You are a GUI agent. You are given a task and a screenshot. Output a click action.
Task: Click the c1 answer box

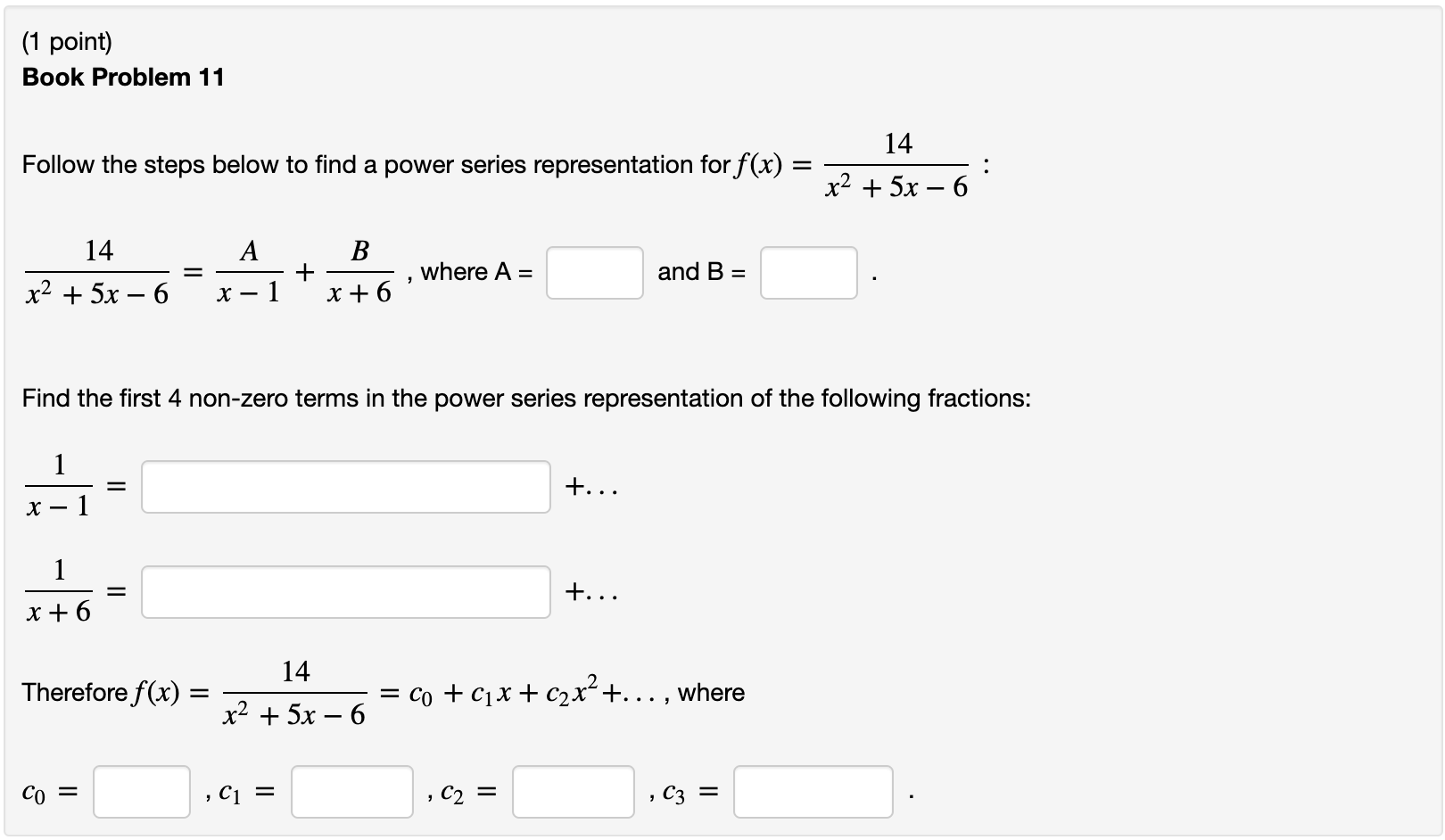(350, 789)
